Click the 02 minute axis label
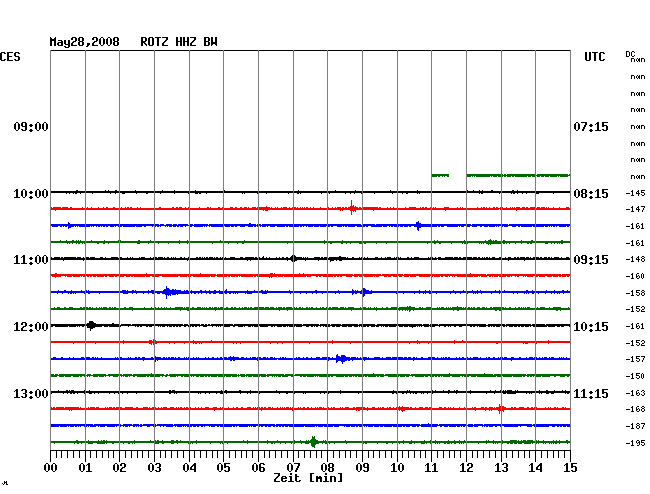 119,468
